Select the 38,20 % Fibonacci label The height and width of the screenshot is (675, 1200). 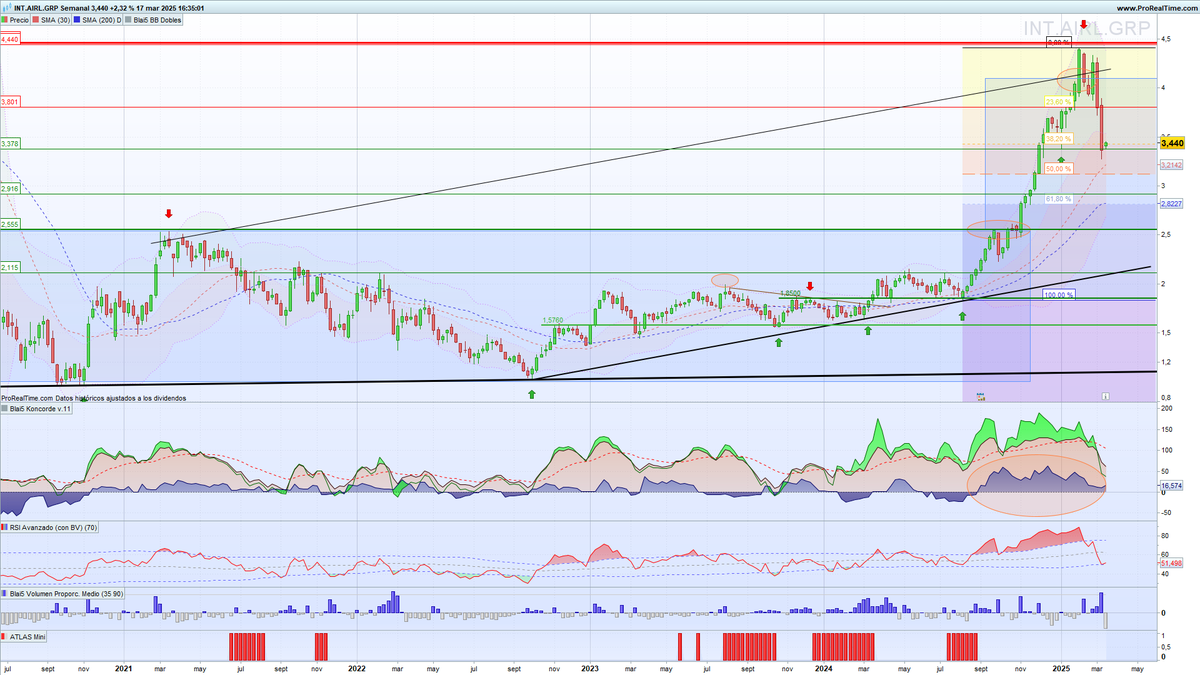1058,139
